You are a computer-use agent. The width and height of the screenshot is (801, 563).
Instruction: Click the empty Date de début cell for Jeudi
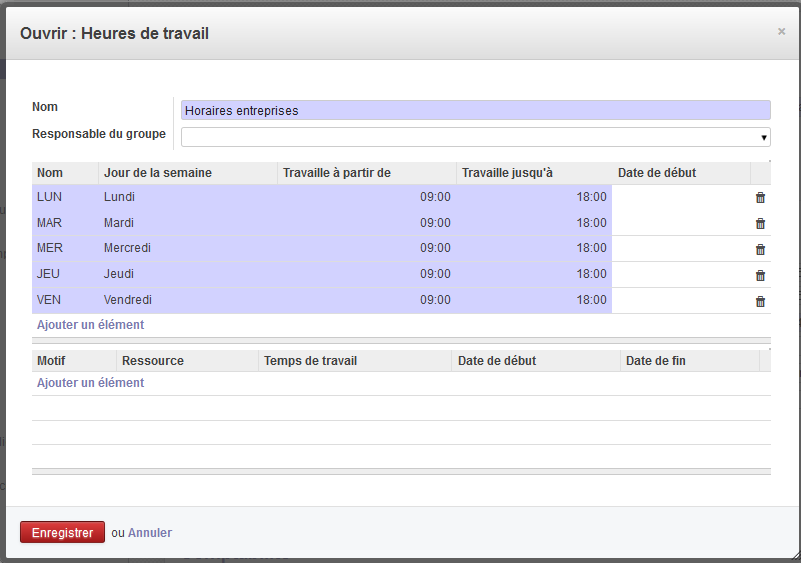click(x=681, y=274)
